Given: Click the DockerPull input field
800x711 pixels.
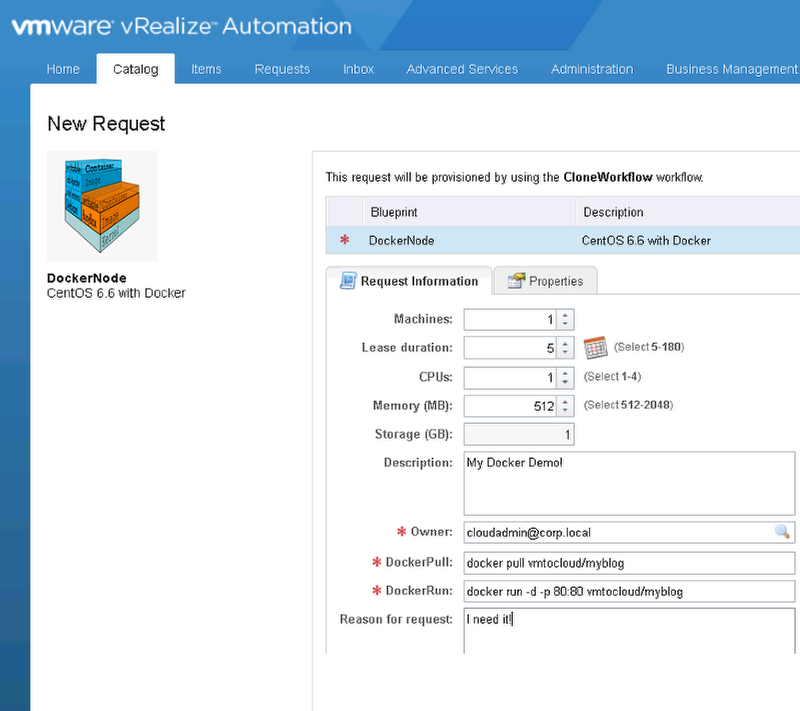Looking at the screenshot, I should 629,563.
